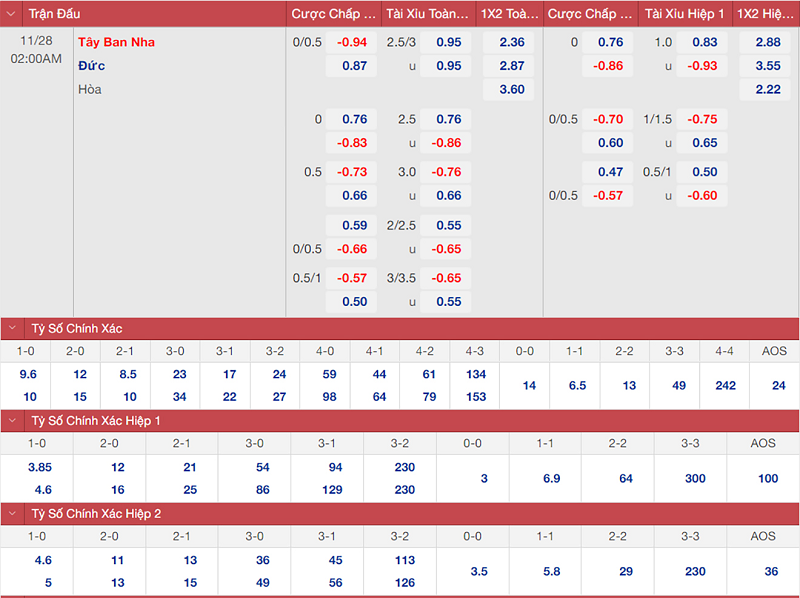Pick the first-half 3-3 score odds of 300

click(695, 478)
